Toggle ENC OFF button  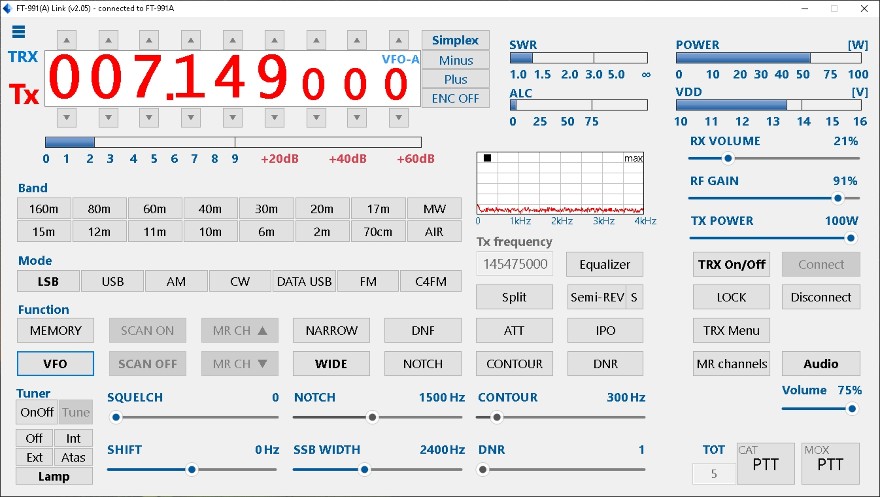pyautogui.click(x=455, y=98)
